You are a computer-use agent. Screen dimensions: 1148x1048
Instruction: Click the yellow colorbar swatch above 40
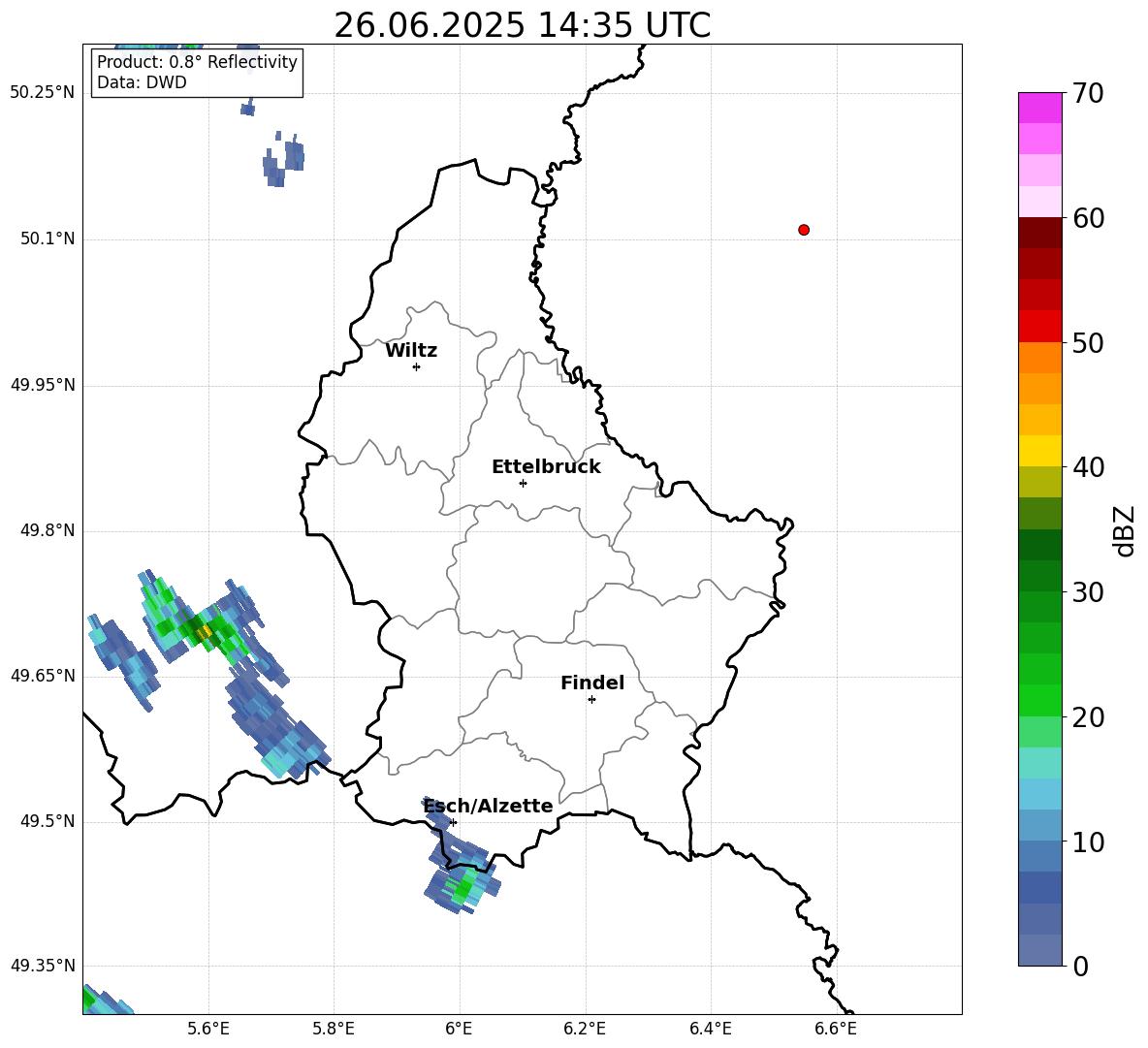coord(1039,451)
